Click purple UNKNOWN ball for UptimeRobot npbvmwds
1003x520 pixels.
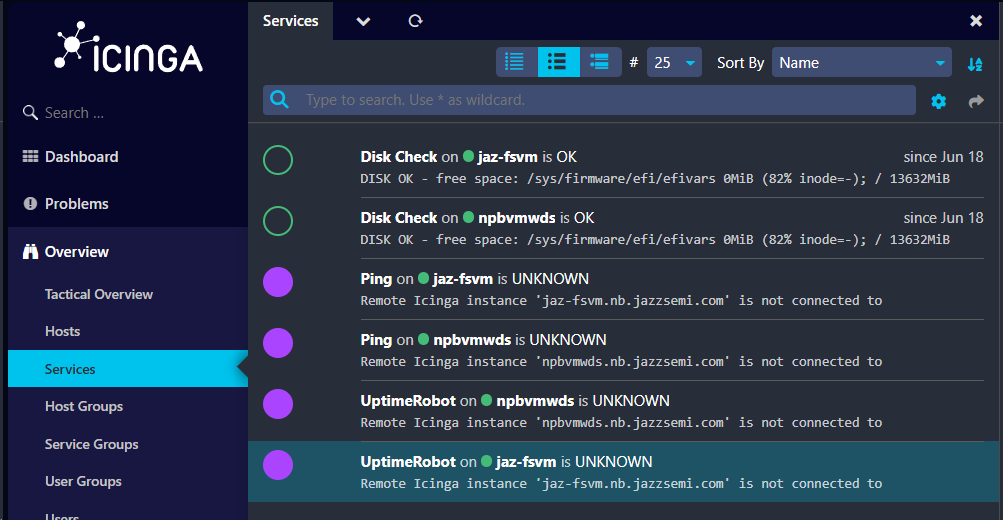pyautogui.click(x=278, y=404)
